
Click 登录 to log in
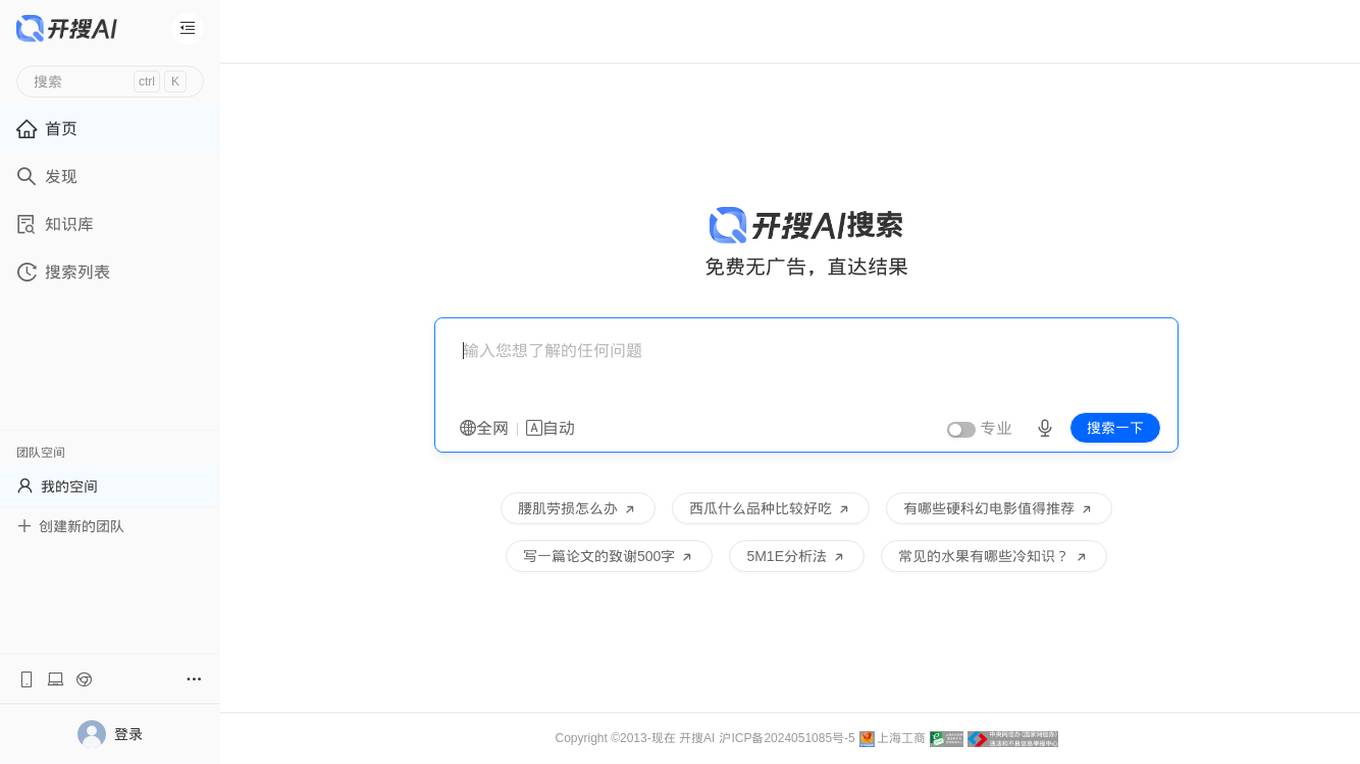(128, 734)
